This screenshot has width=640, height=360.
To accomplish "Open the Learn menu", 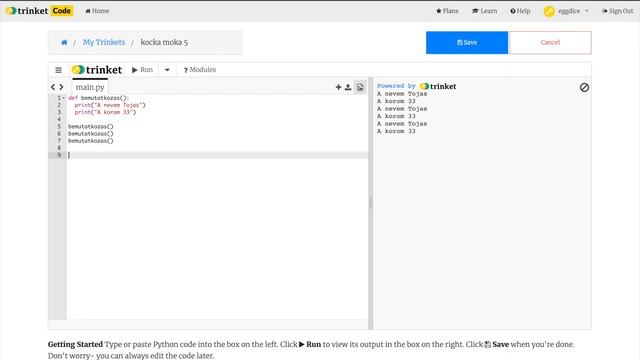I will [484, 11].
